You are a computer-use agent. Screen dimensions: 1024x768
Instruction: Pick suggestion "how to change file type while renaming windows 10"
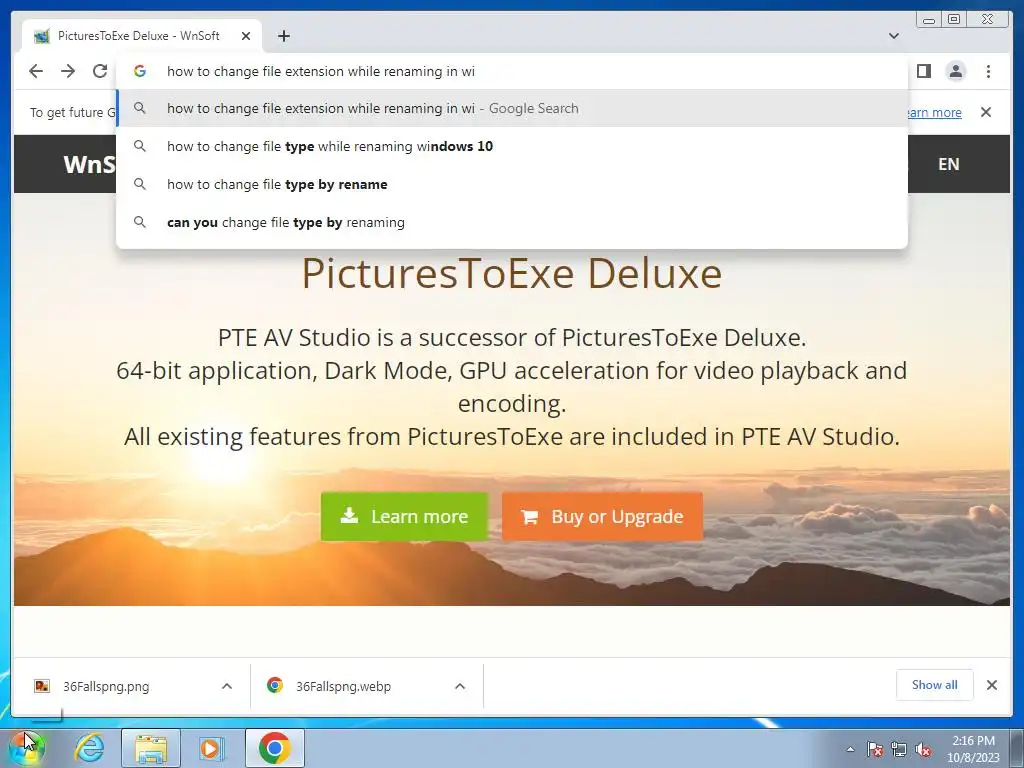pyautogui.click(x=512, y=146)
